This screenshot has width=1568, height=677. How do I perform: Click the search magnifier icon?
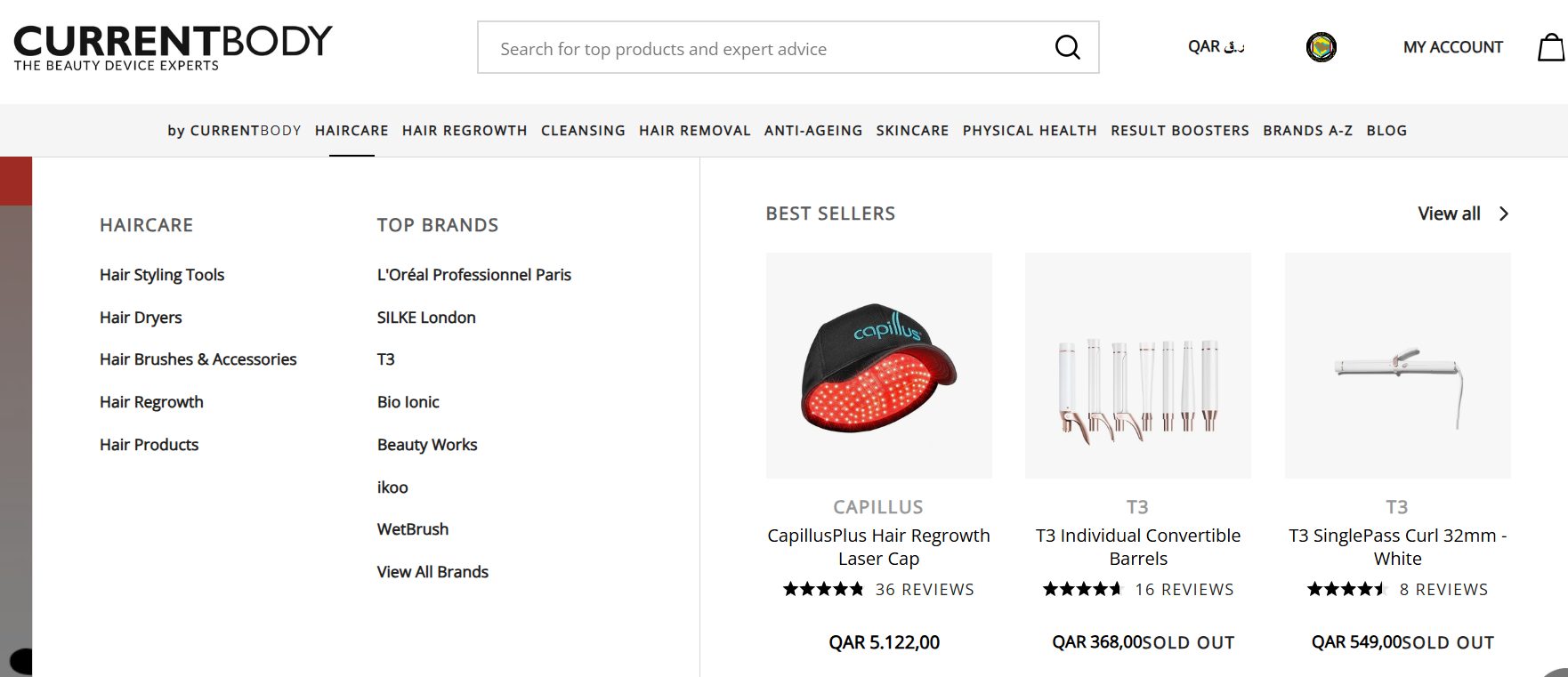[1067, 47]
